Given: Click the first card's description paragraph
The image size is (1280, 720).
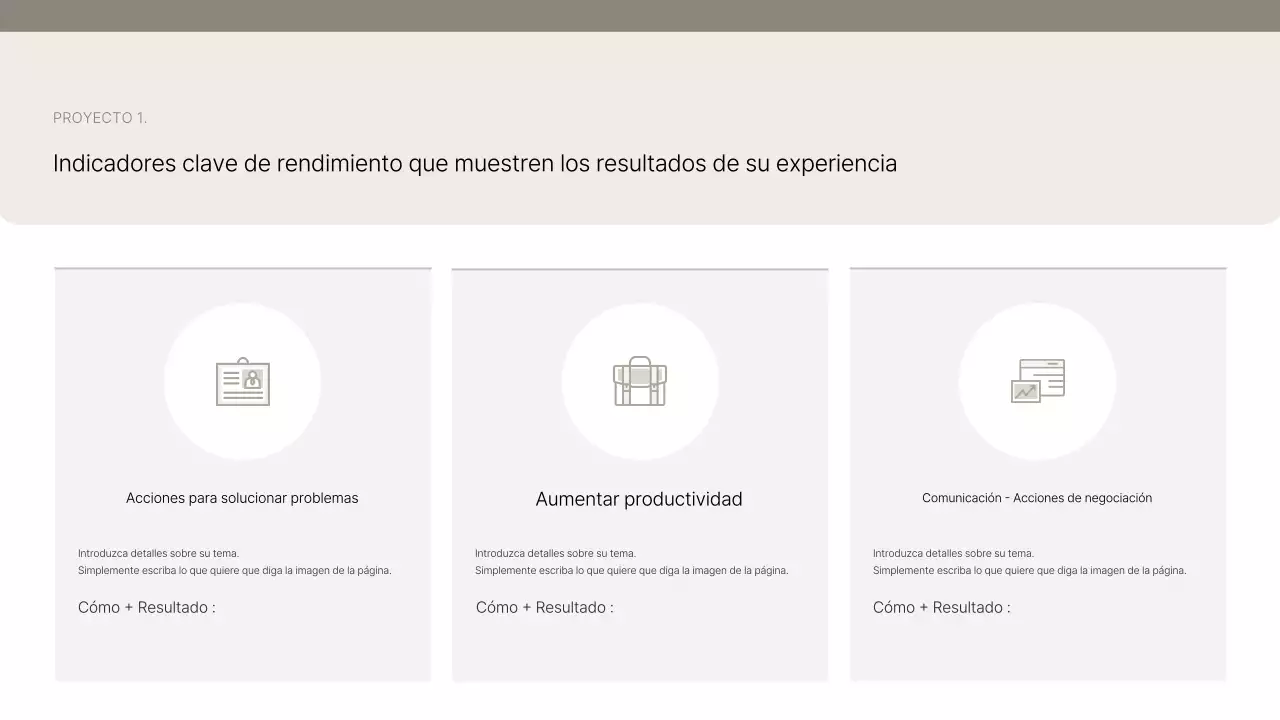Looking at the screenshot, I should (234, 561).
